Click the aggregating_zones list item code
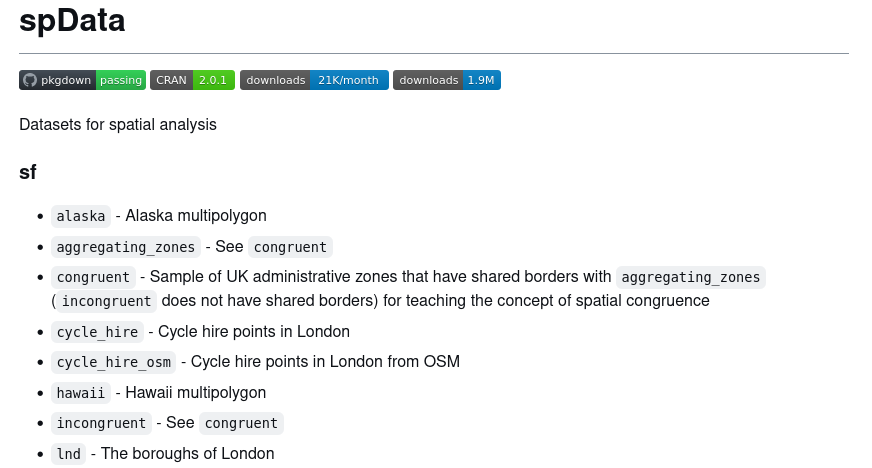 (x=126, y=247)
